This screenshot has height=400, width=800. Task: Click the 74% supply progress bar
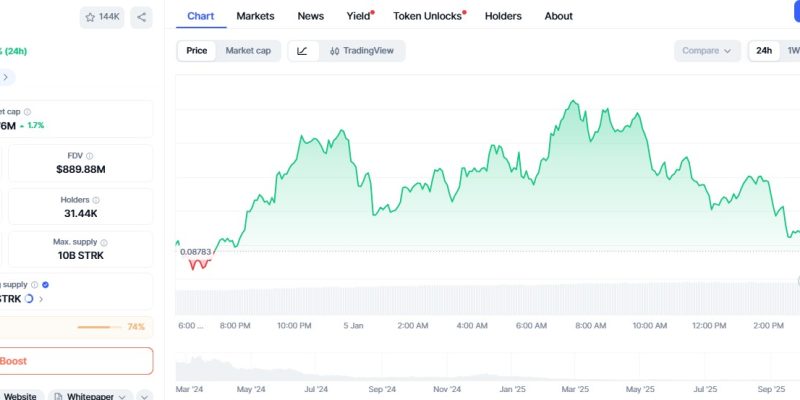100,327
